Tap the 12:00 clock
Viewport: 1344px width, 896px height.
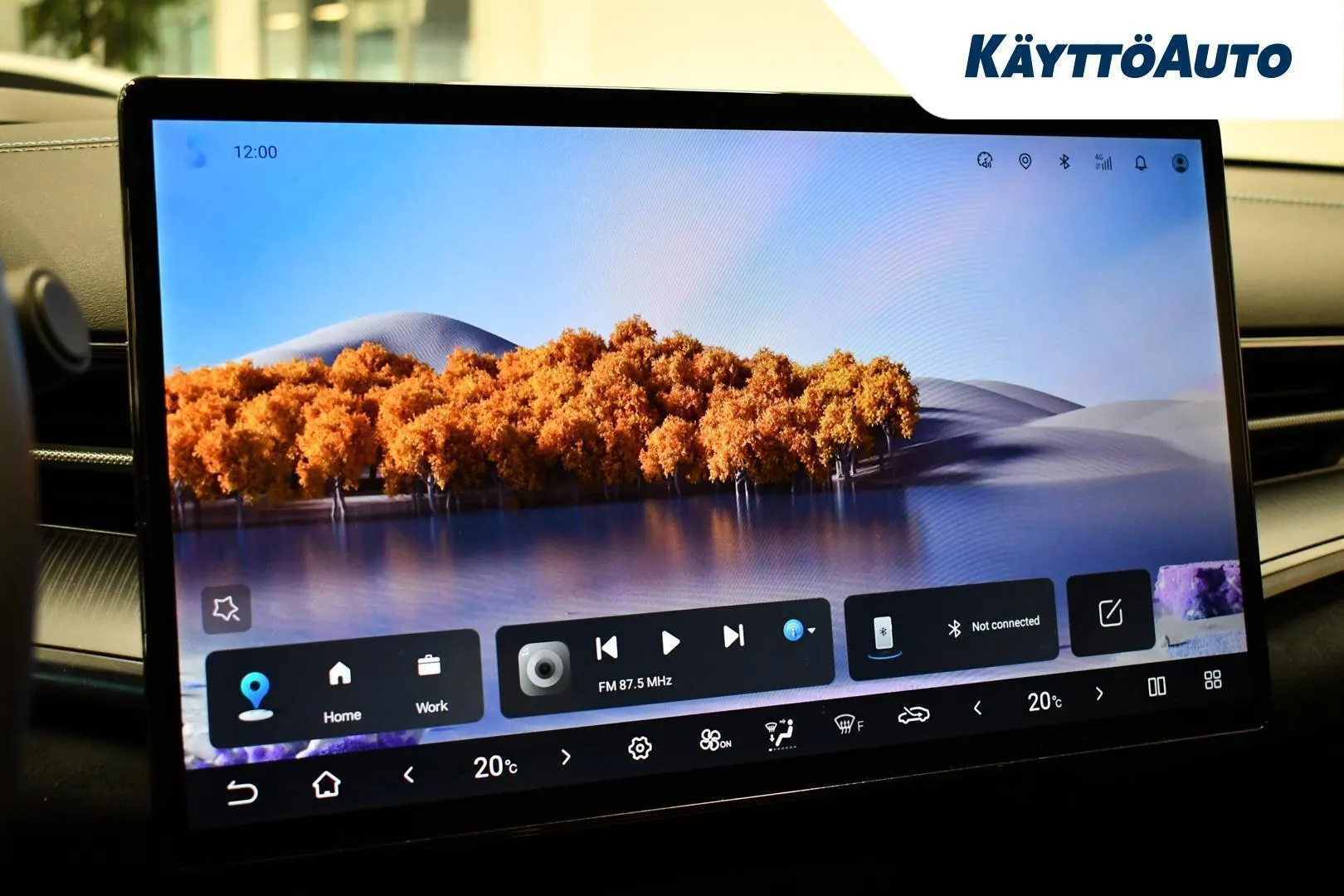256,152
